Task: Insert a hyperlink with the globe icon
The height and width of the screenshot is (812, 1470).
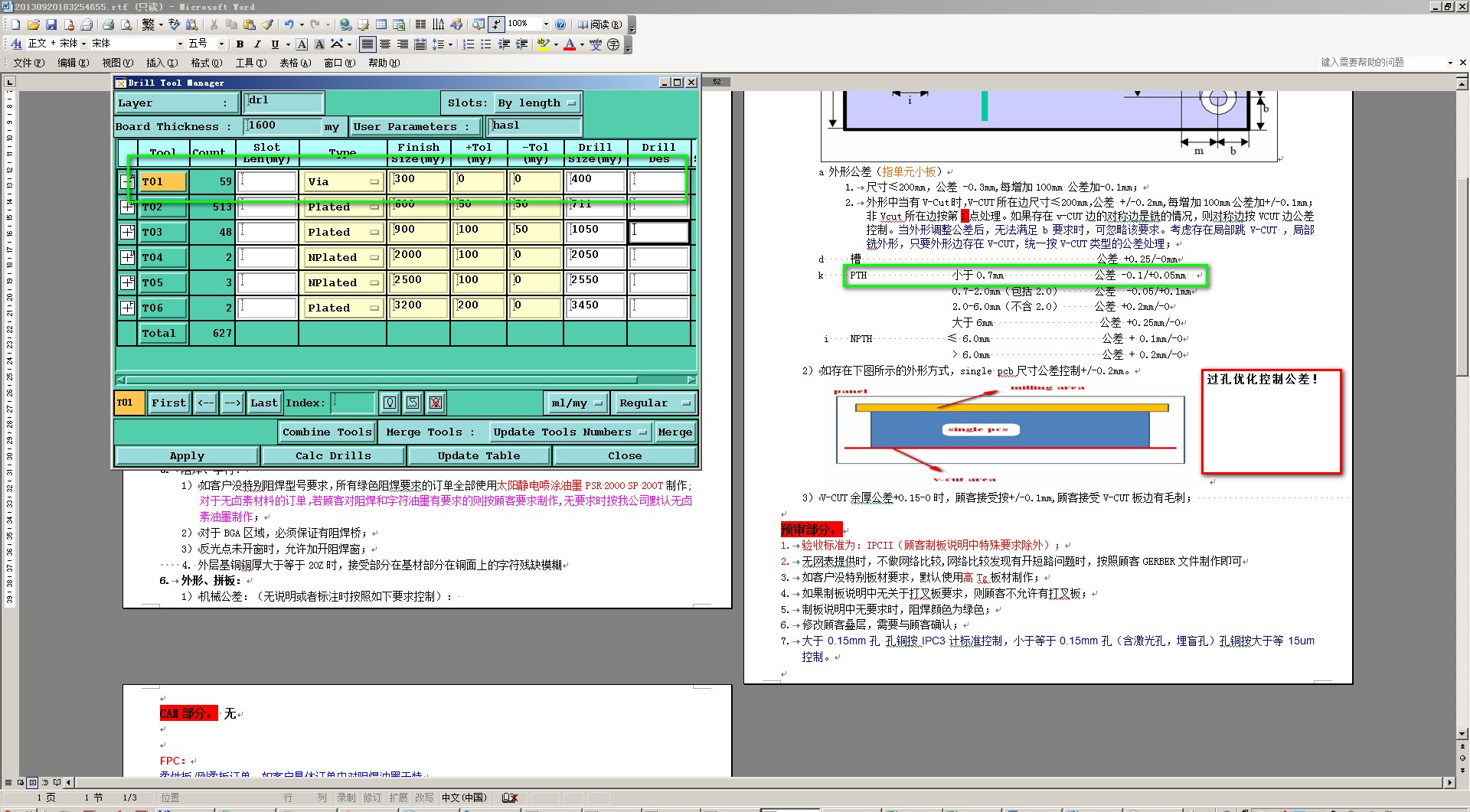Action: point(345,24)
